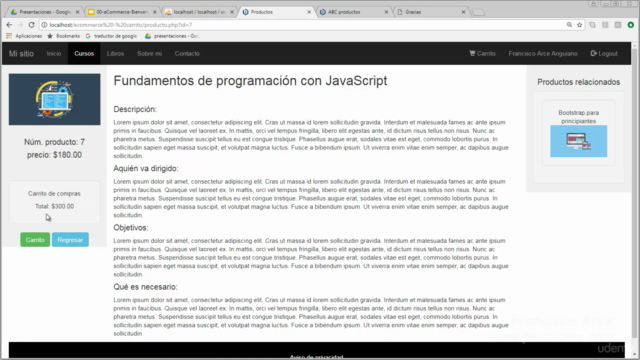The image size is (640, 360).
Task: Switch to the 00-eCommerce-Bienvenida tab
Action: click(x=122, y=12)
